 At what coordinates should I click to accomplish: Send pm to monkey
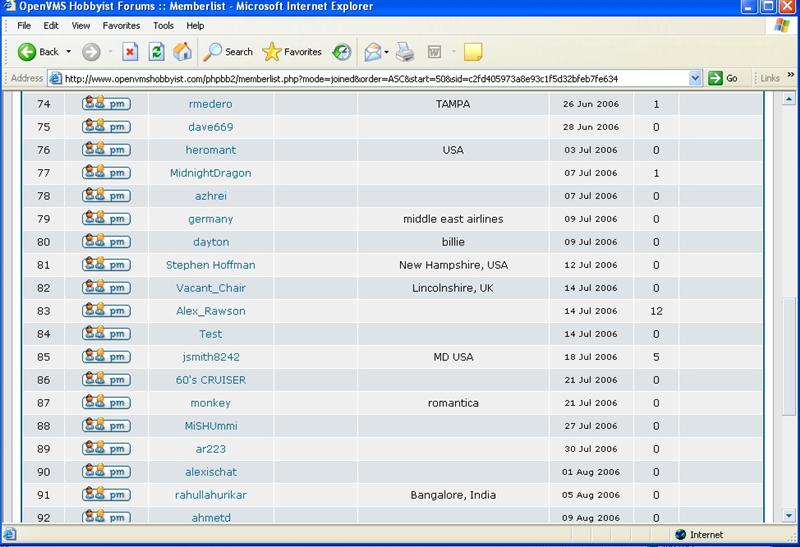coord(106,402)
